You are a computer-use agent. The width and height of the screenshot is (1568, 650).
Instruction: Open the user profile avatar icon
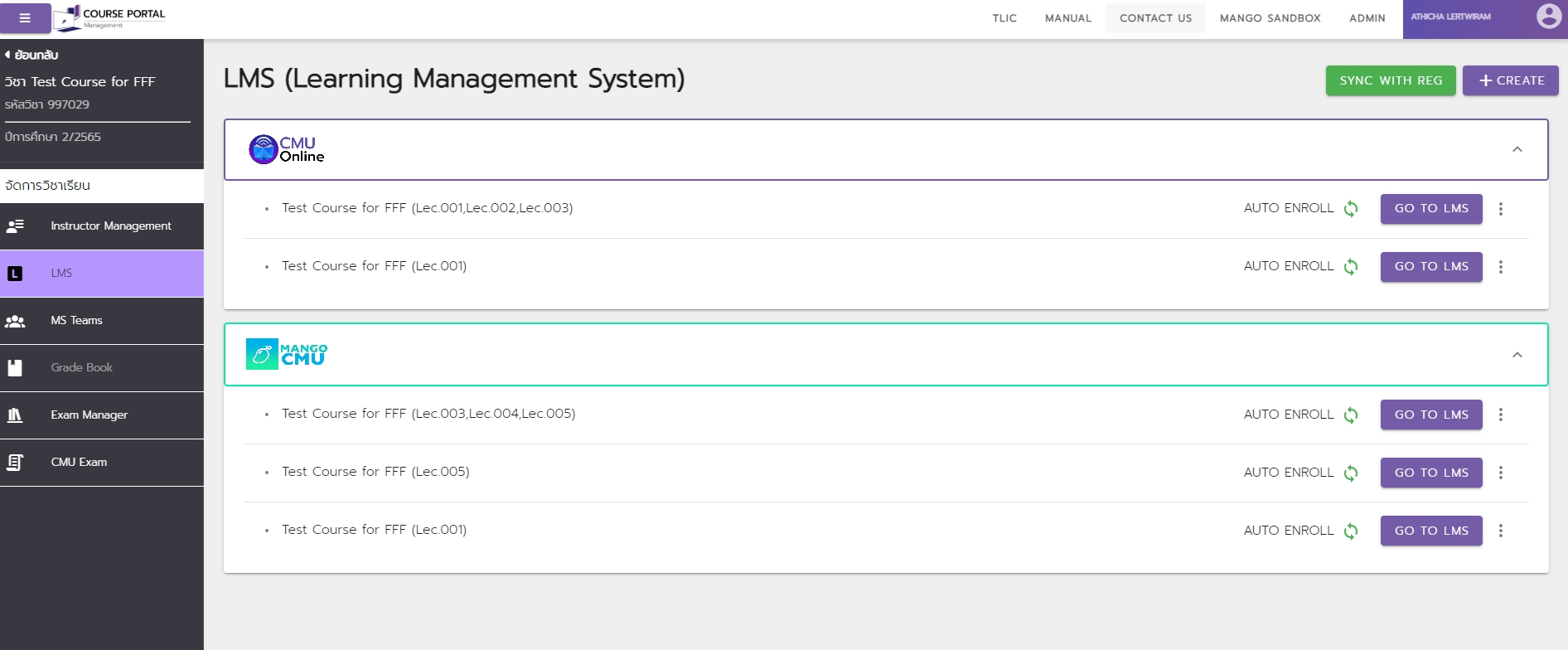pyautogui.click(x=1548, y=17)
